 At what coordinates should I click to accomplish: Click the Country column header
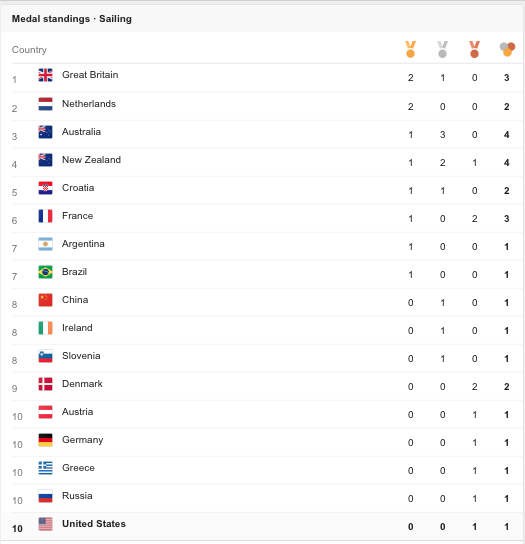29,50
